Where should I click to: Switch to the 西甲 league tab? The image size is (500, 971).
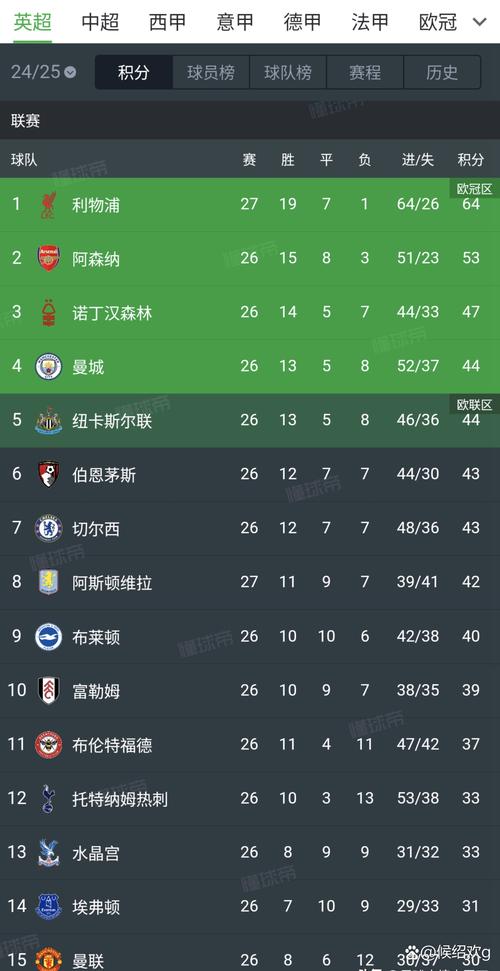click(x=167, y=22)
